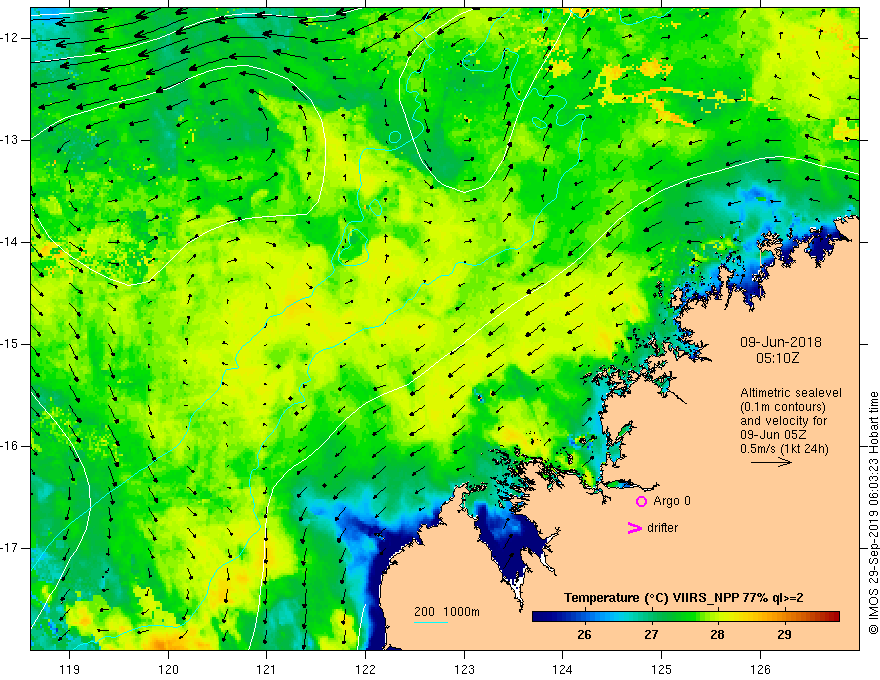This screenshot has width=880, height=680.
Task: Click the longitude label 124
Action: click(562, 669)
